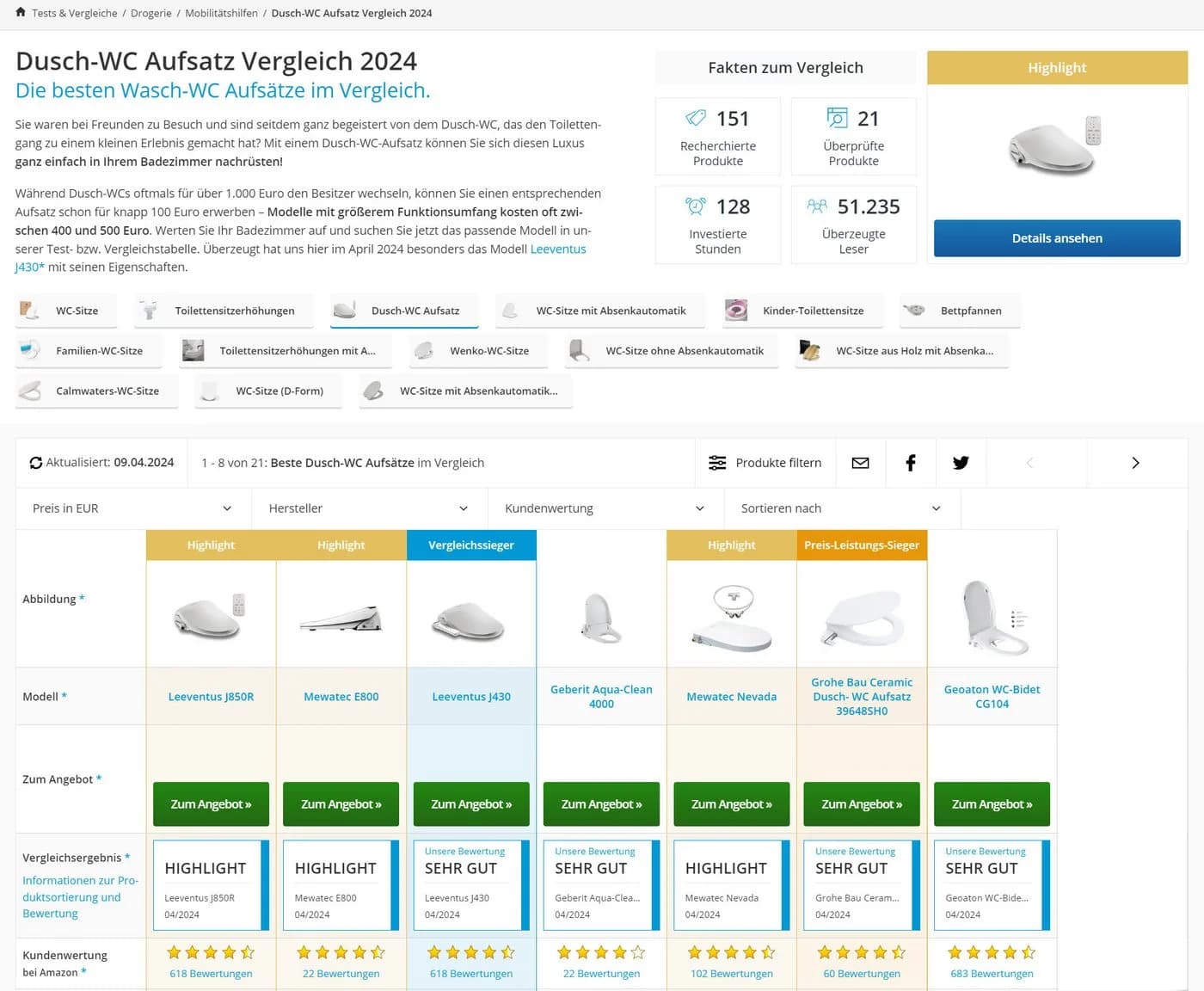Screen dimensions: 1204x991
Task: Expand the Preis in EUR dropdown
Action: coord(133,508)
